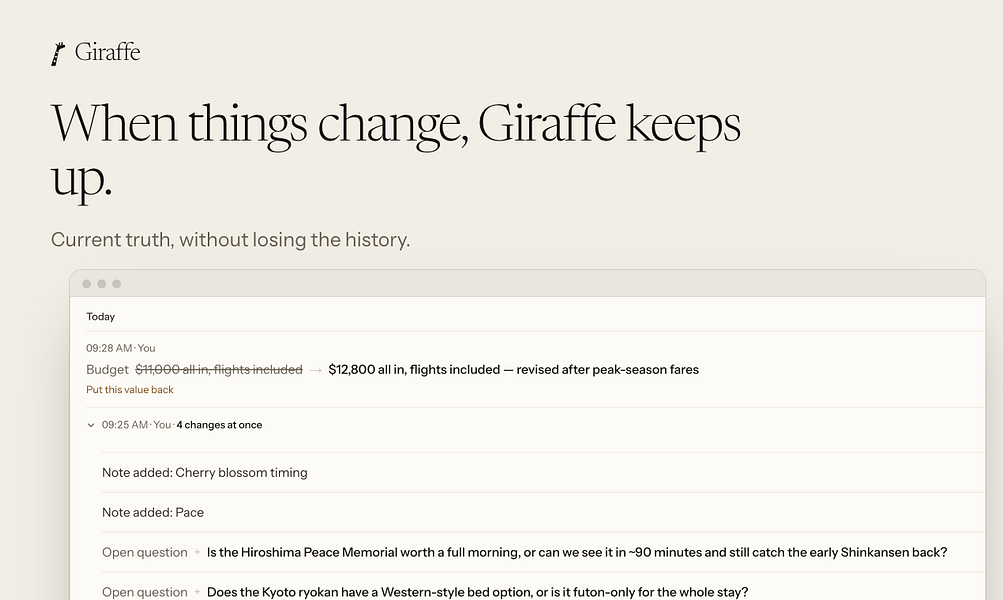
Task: Click the "4 changes at once" label
Action: click(x=219, y=425)
